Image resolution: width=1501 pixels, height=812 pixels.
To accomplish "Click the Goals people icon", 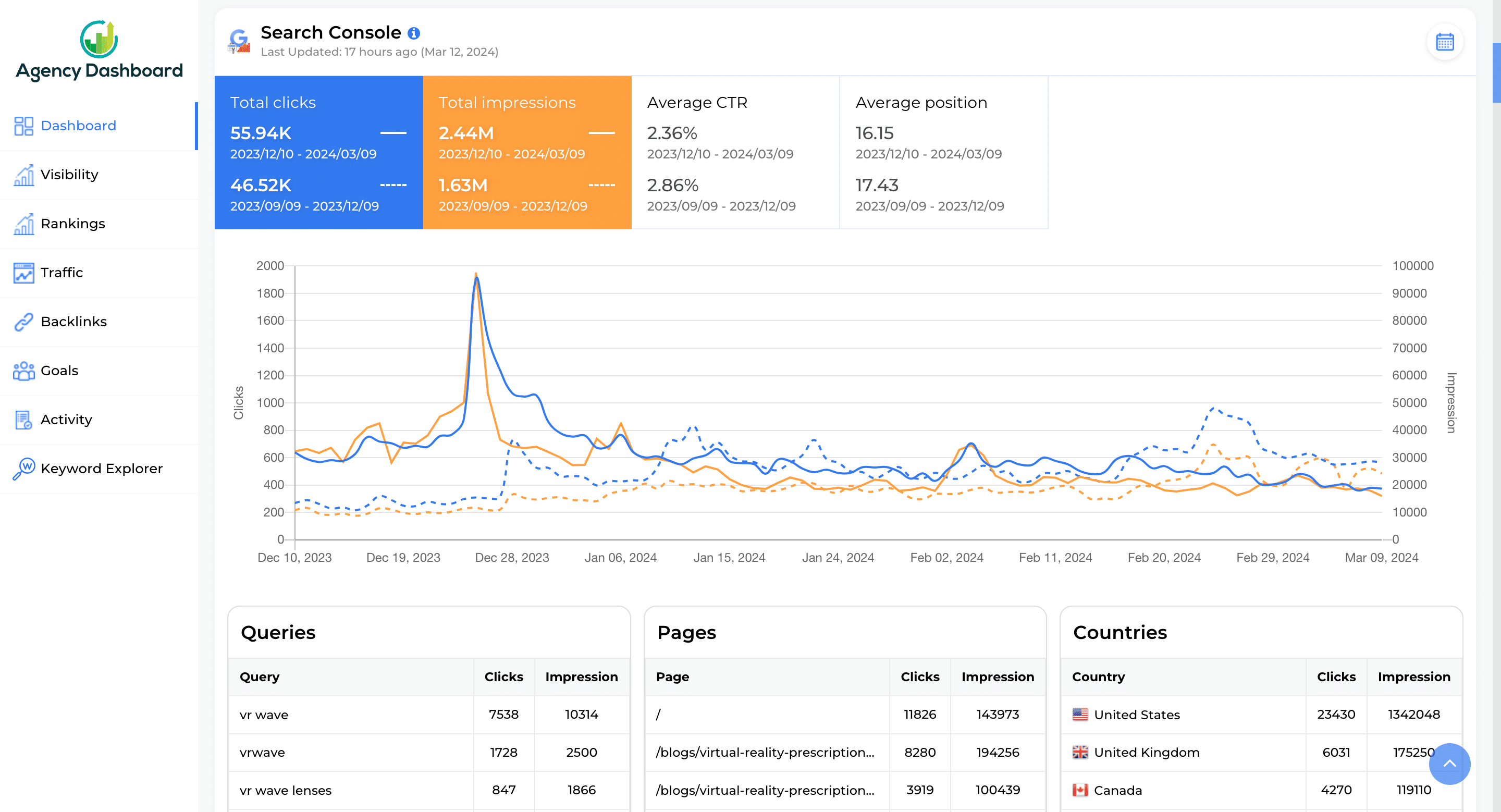I will 24,371.
